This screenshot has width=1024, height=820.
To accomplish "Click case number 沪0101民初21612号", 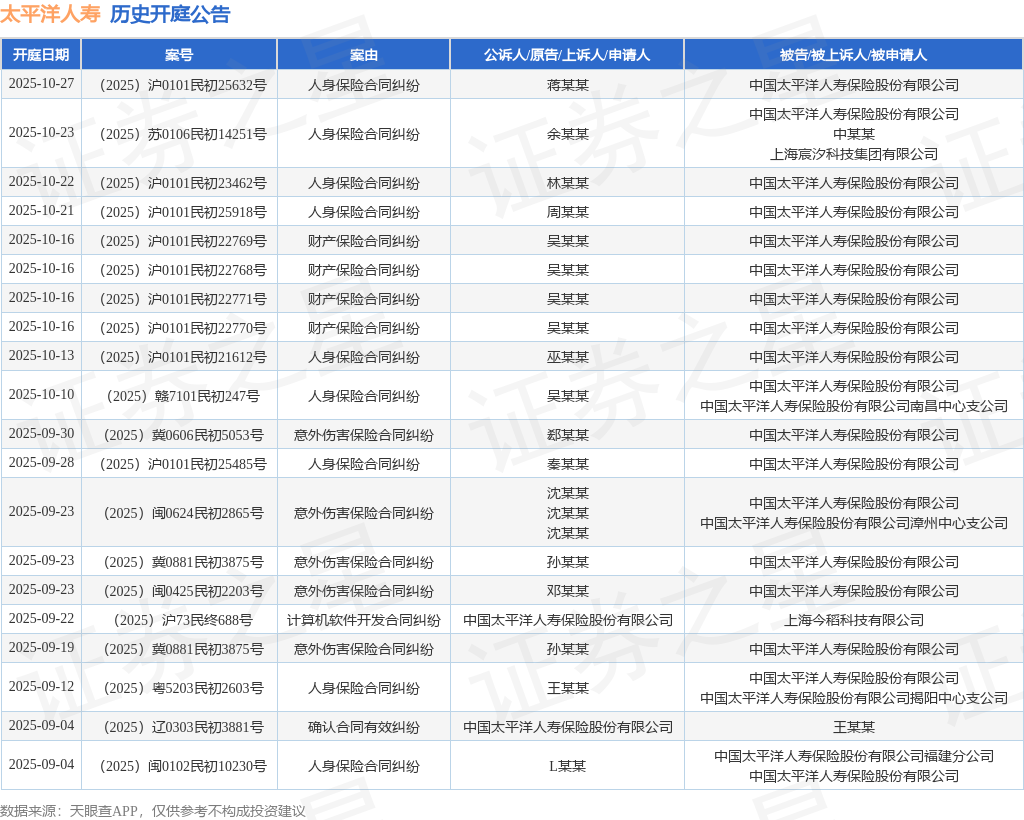I will coord(184,357).
